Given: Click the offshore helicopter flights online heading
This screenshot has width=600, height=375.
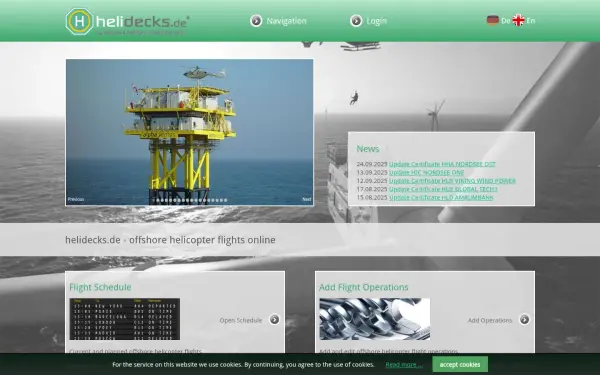Looking at the screenshot, I should click(x=170, y=240).
